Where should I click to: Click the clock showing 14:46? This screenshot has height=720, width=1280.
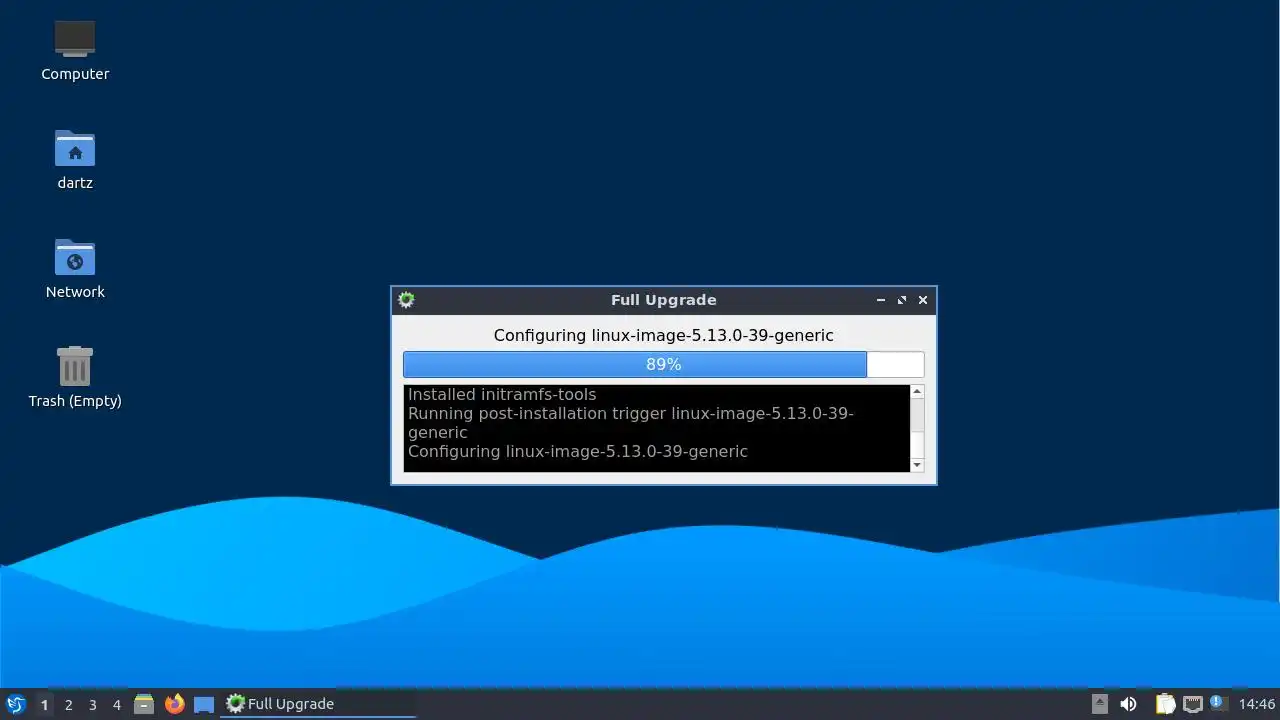[1257, 704]
